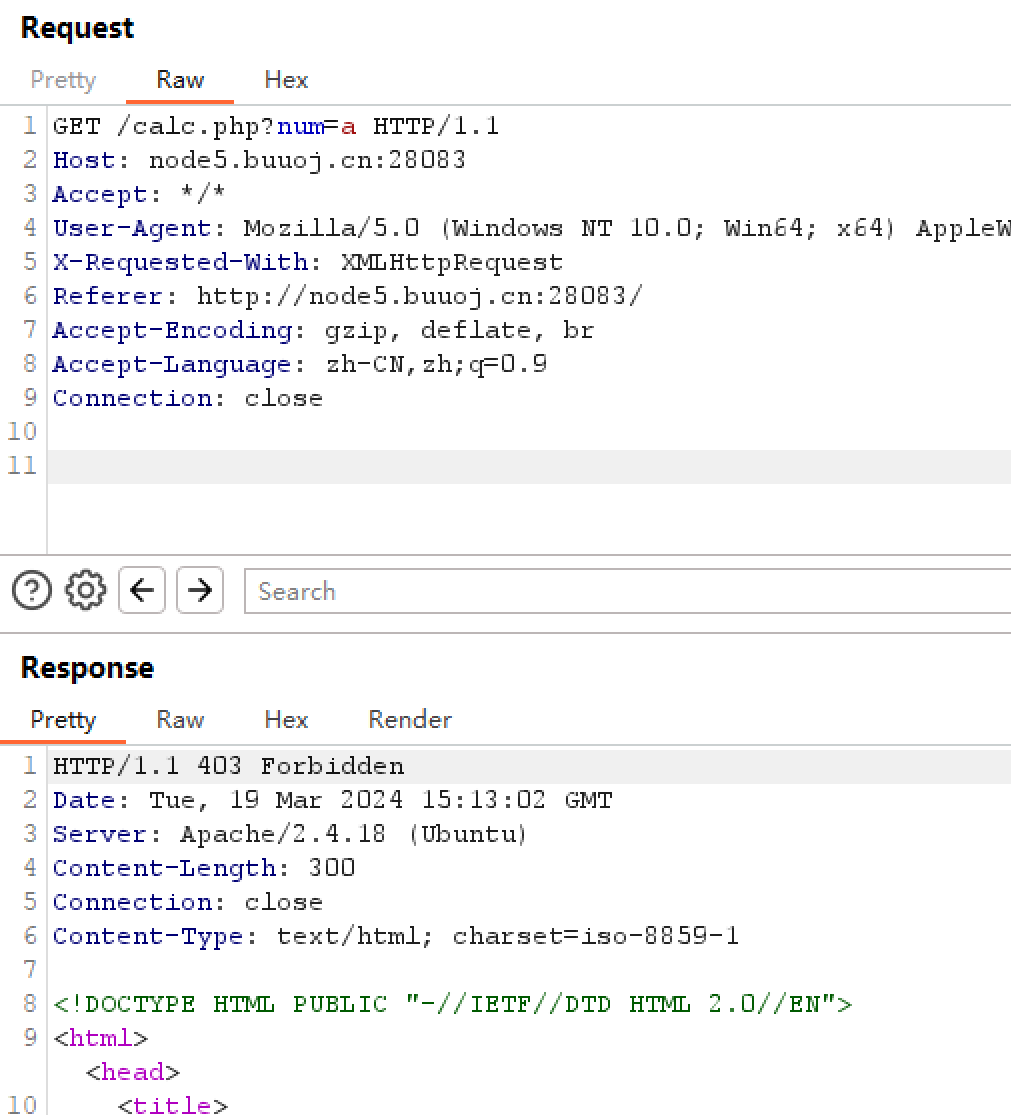Click the <head> tag in response
This screenshot has height=1115, width=1011.
(133, 1072)
